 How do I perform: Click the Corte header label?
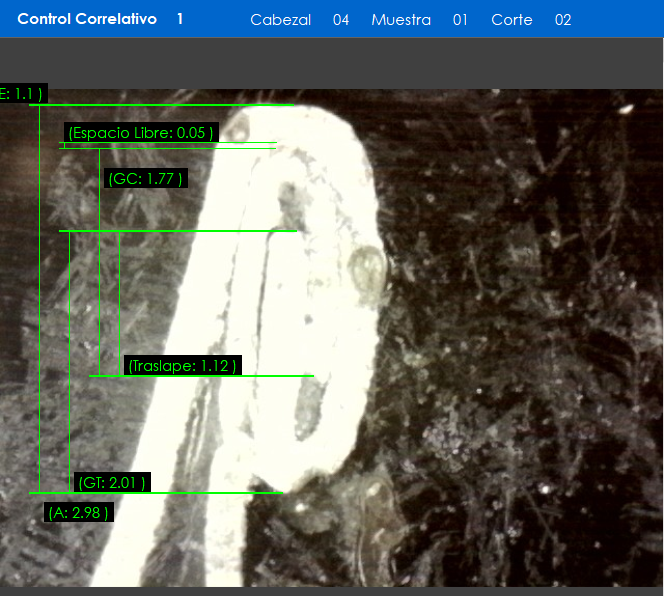click(511, 20)
